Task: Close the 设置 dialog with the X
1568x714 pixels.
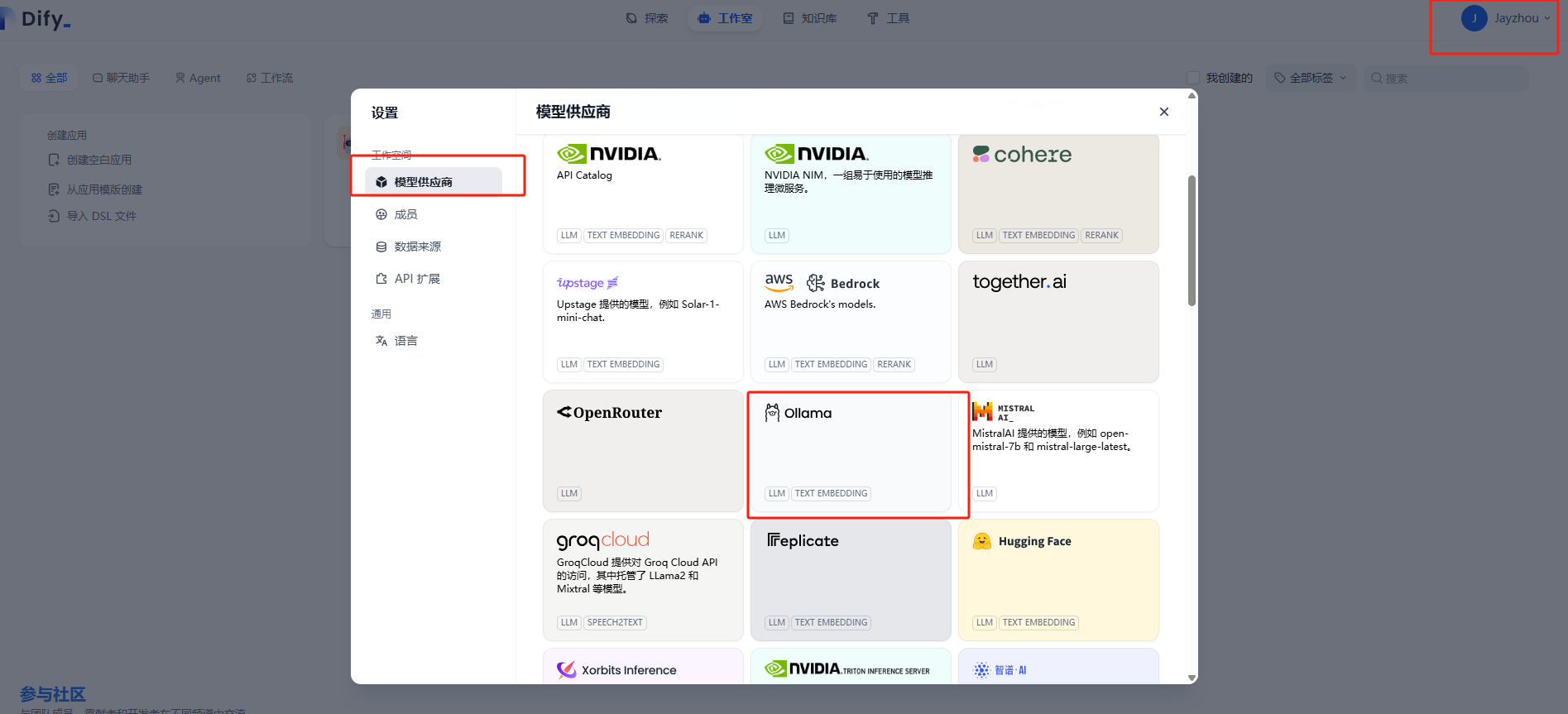Action: coord(1164,112)
